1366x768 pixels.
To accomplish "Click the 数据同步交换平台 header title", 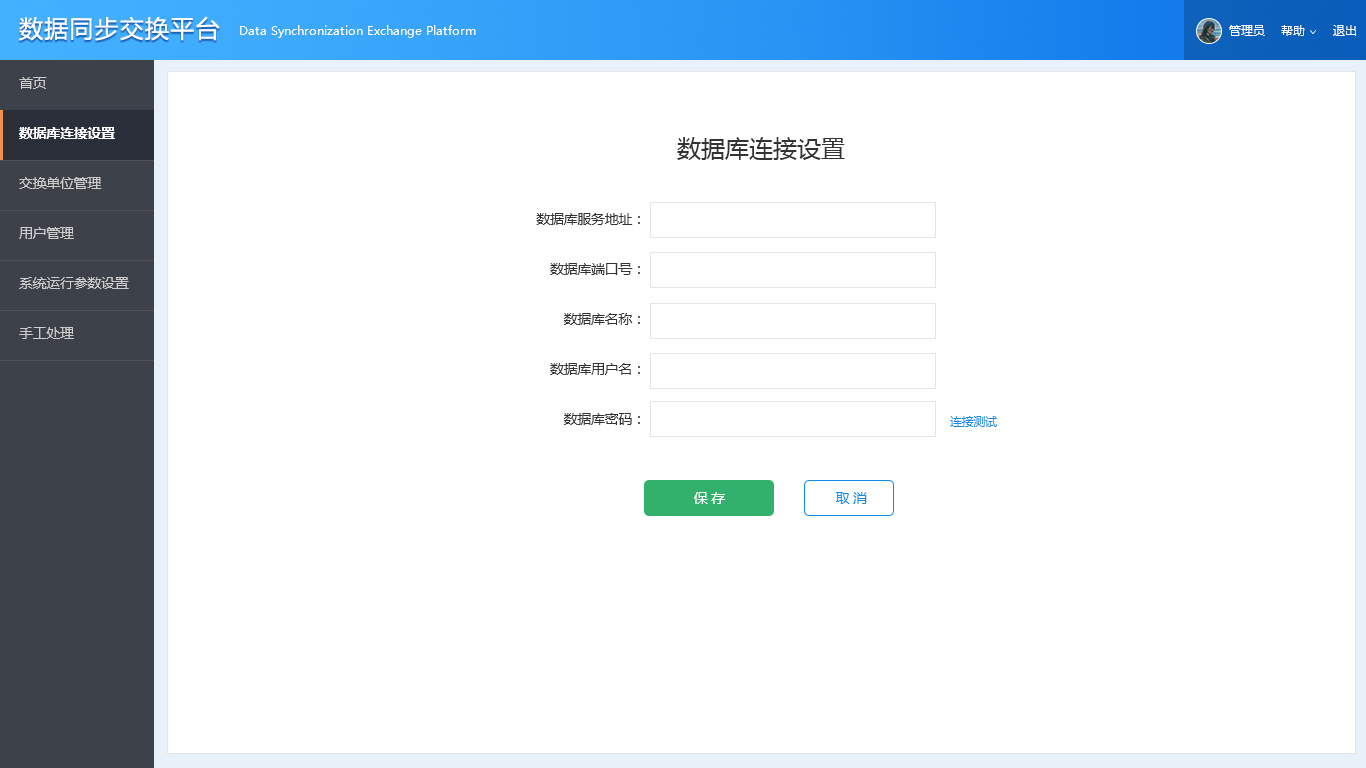I will [x=119, y=29].
